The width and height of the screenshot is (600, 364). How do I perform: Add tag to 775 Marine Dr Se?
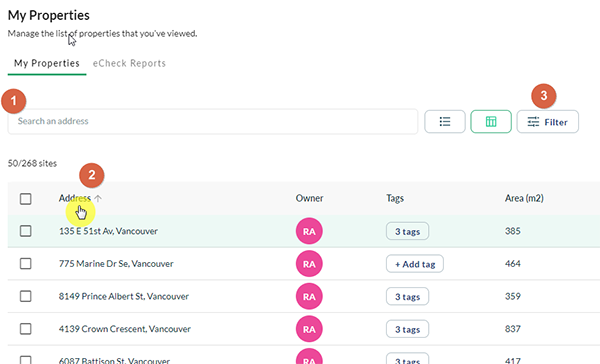[415, 264]
